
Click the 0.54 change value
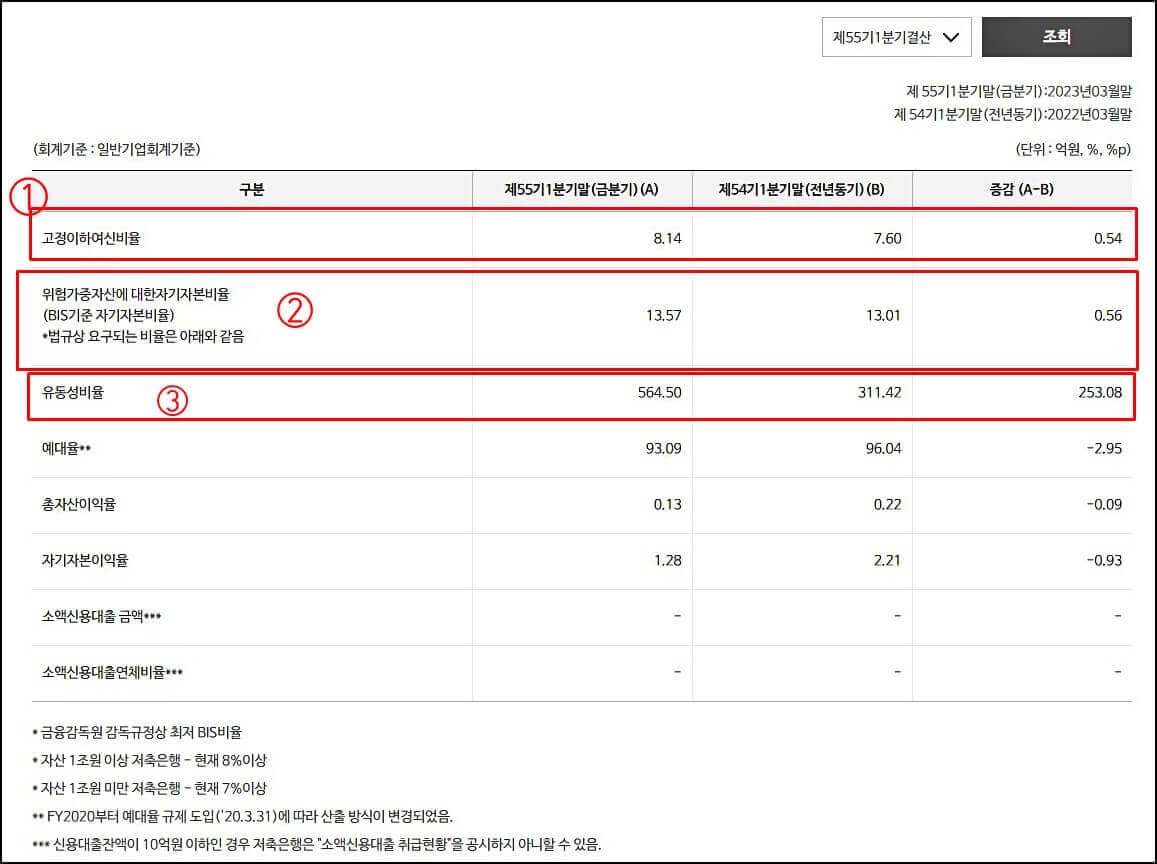[1108, 238]
